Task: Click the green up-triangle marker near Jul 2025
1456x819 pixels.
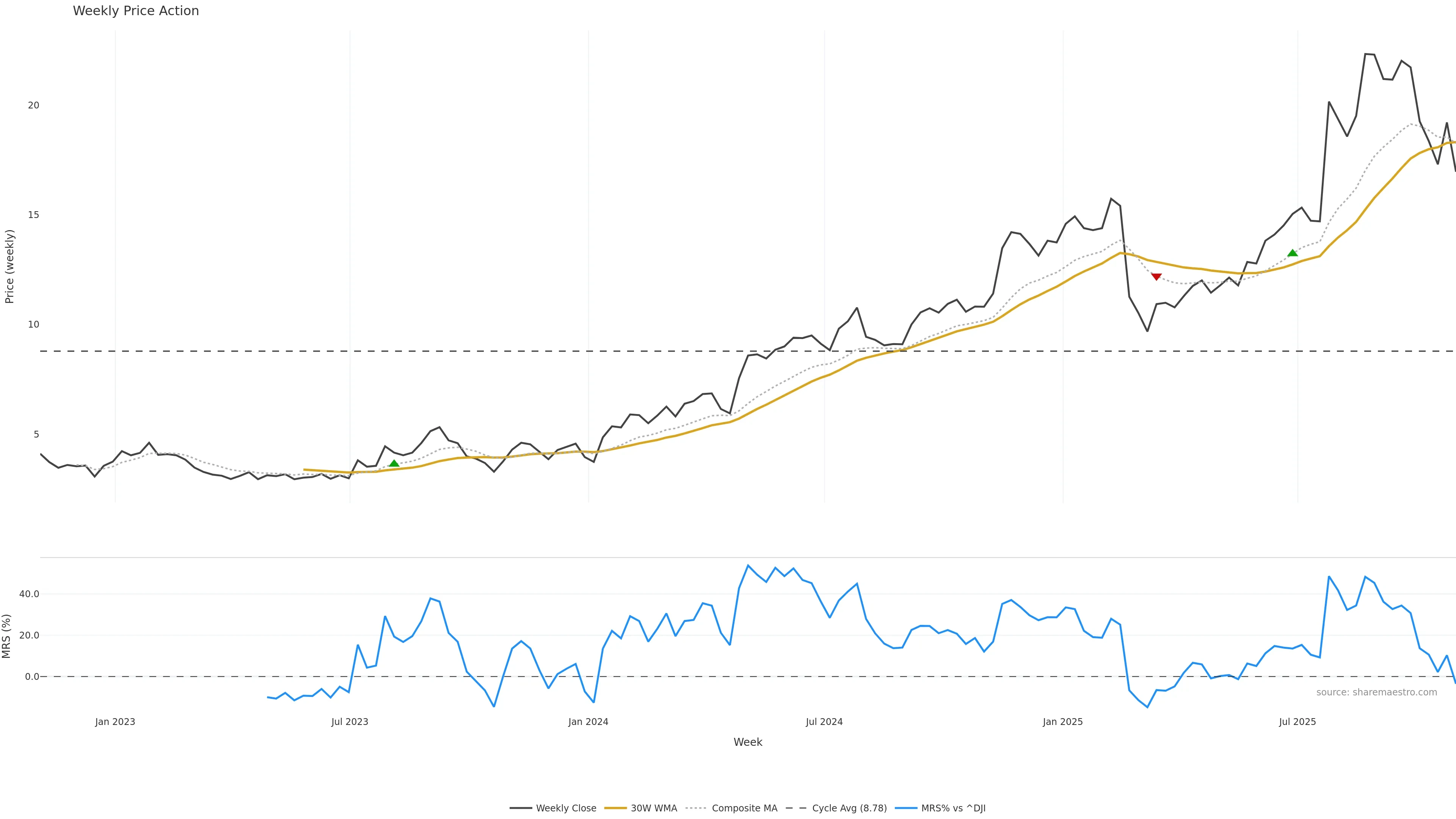Action: (1293, 253)
